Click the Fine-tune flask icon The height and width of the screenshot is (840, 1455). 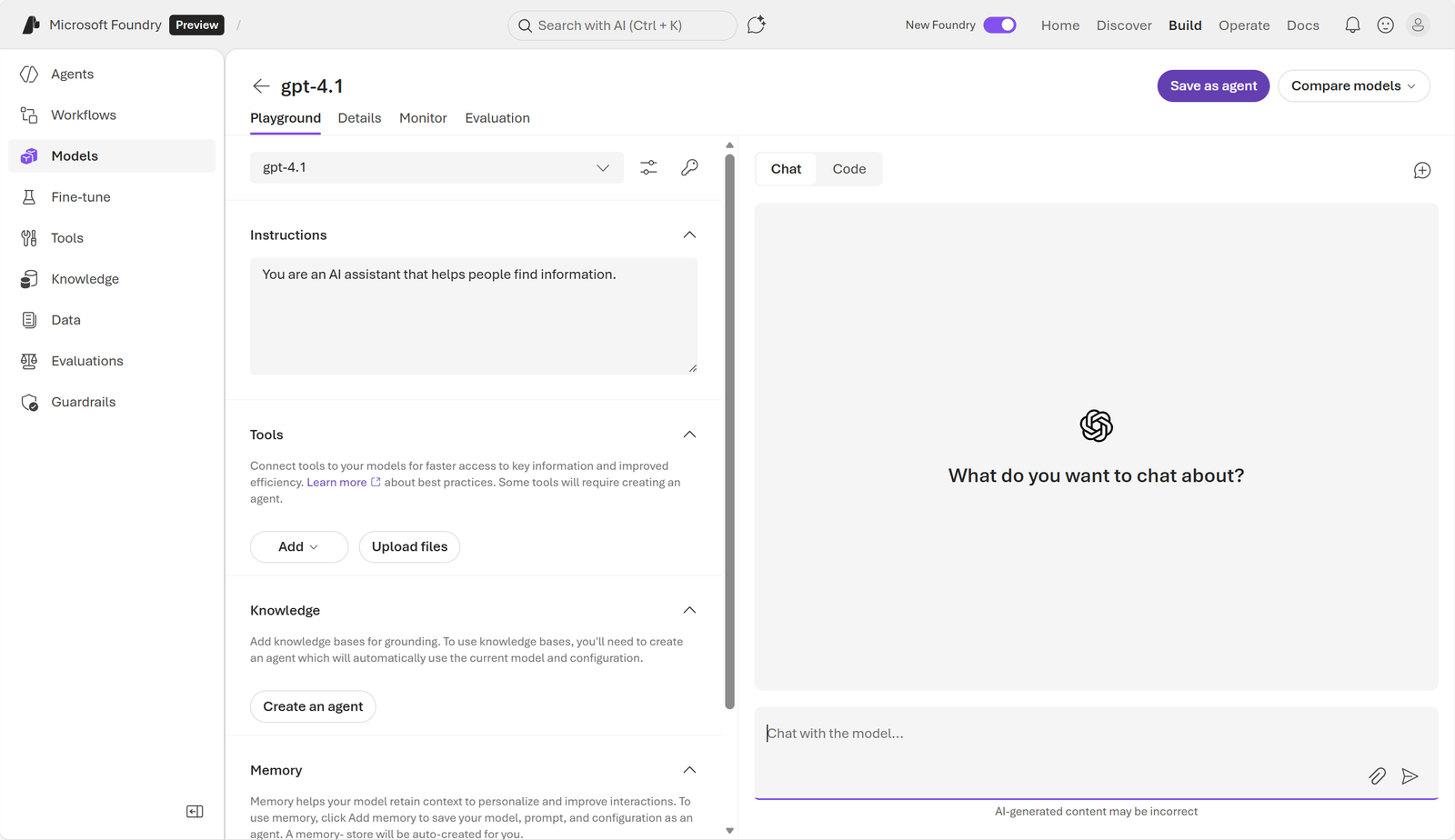point(29,197)
